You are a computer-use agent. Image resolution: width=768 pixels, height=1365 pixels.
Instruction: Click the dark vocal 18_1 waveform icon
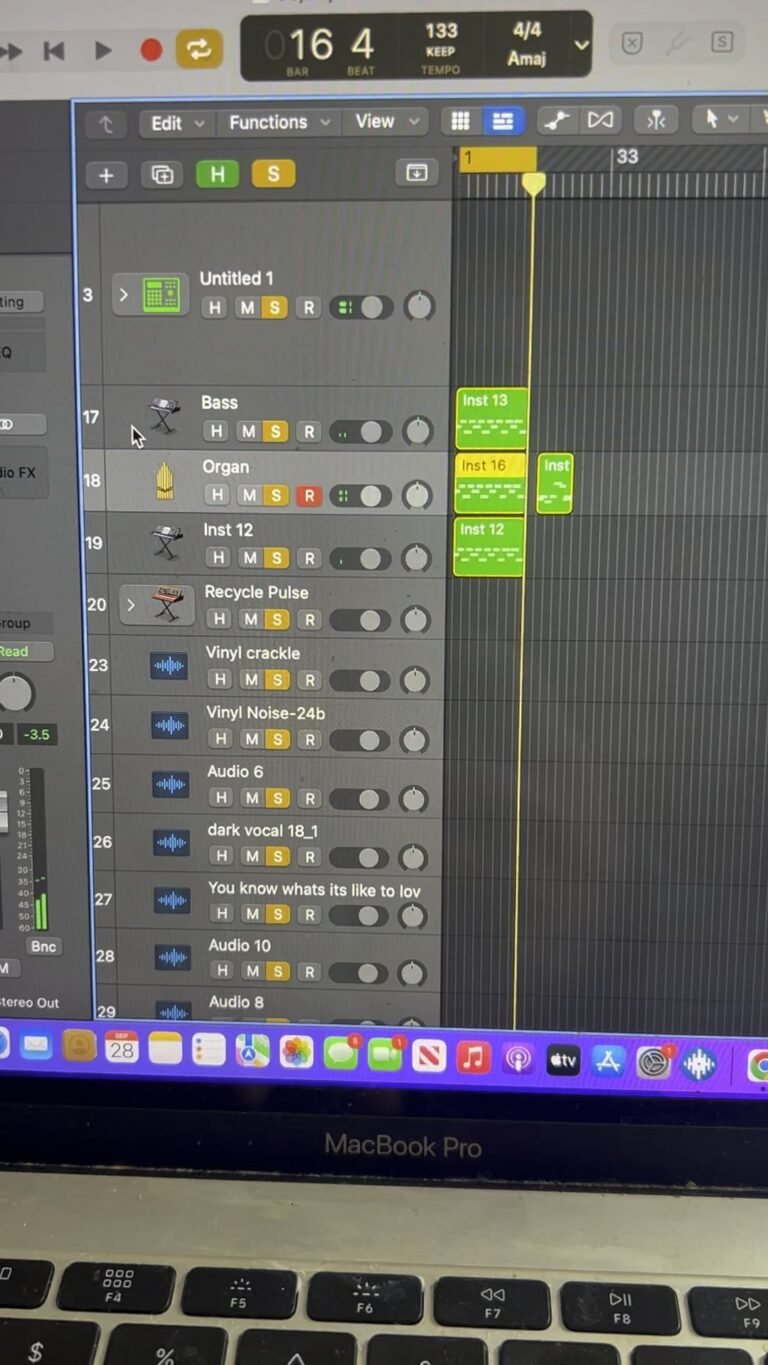tap(171, 843)
